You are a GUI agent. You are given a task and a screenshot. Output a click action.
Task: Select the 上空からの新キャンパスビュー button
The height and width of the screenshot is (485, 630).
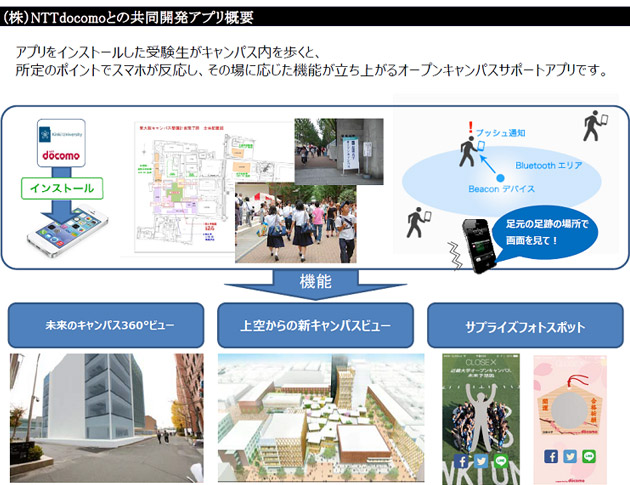(315, 325)
